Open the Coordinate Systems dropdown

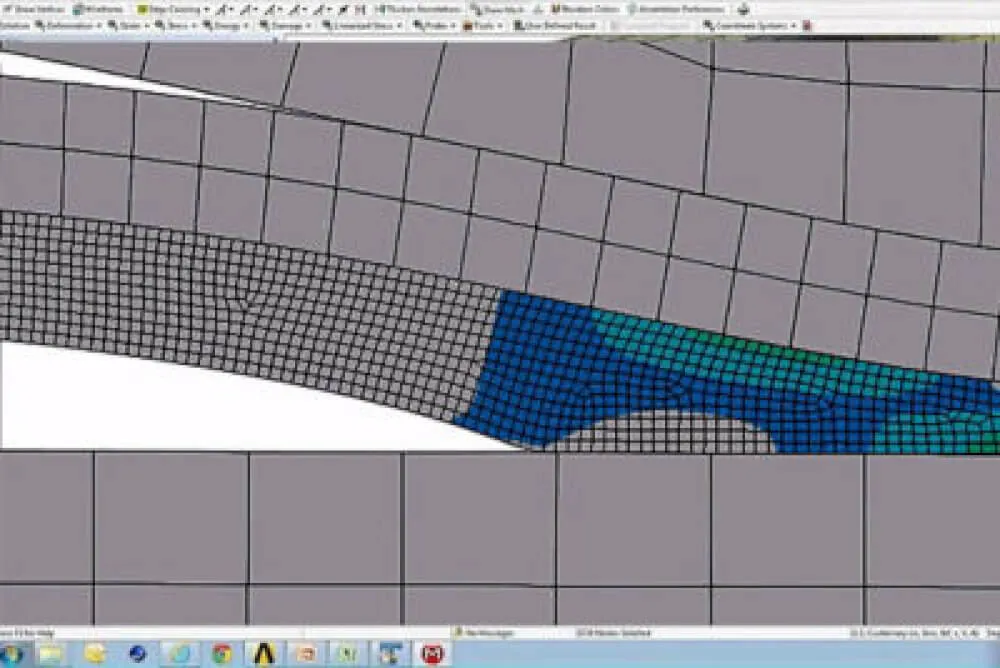pos(749,25)
